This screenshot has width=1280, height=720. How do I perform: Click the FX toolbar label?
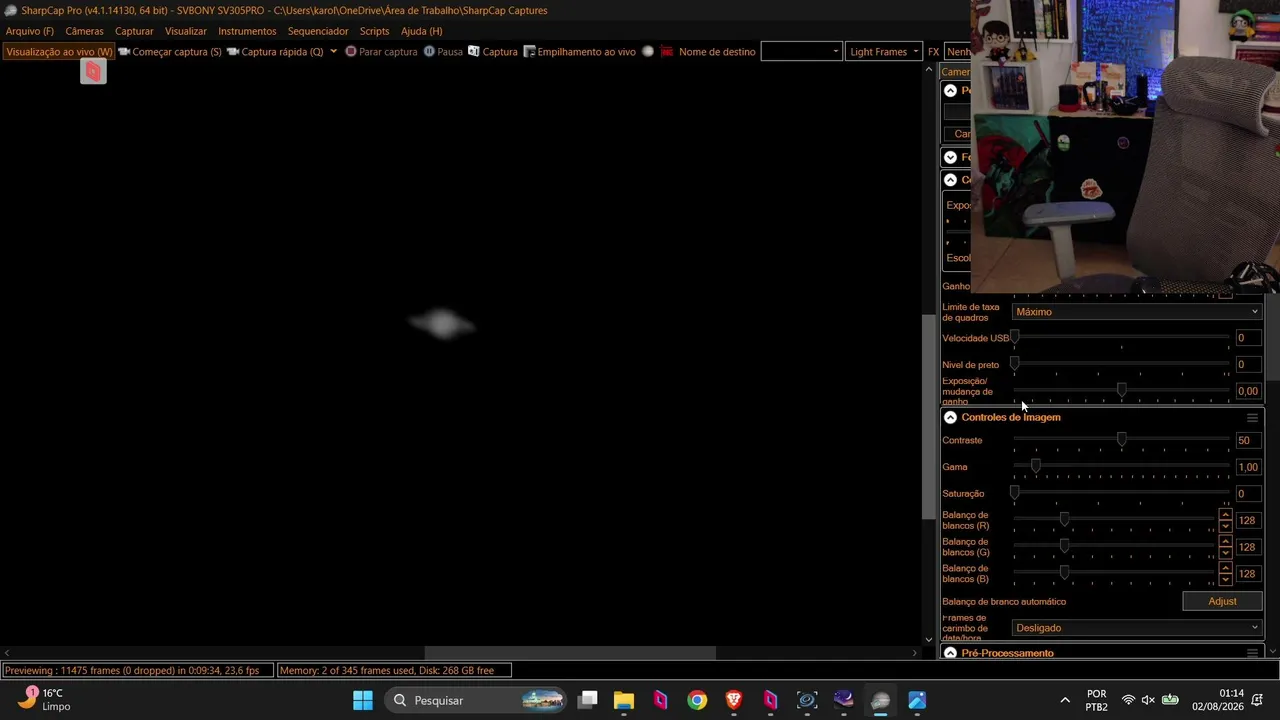933,51
